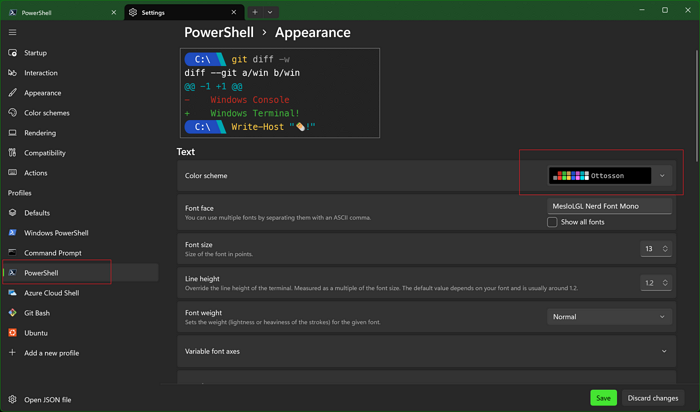Click the Azure Cloud Shell icon
This screenshot has height=412, width=700.
pyautogui.click(x=12, y=292)
